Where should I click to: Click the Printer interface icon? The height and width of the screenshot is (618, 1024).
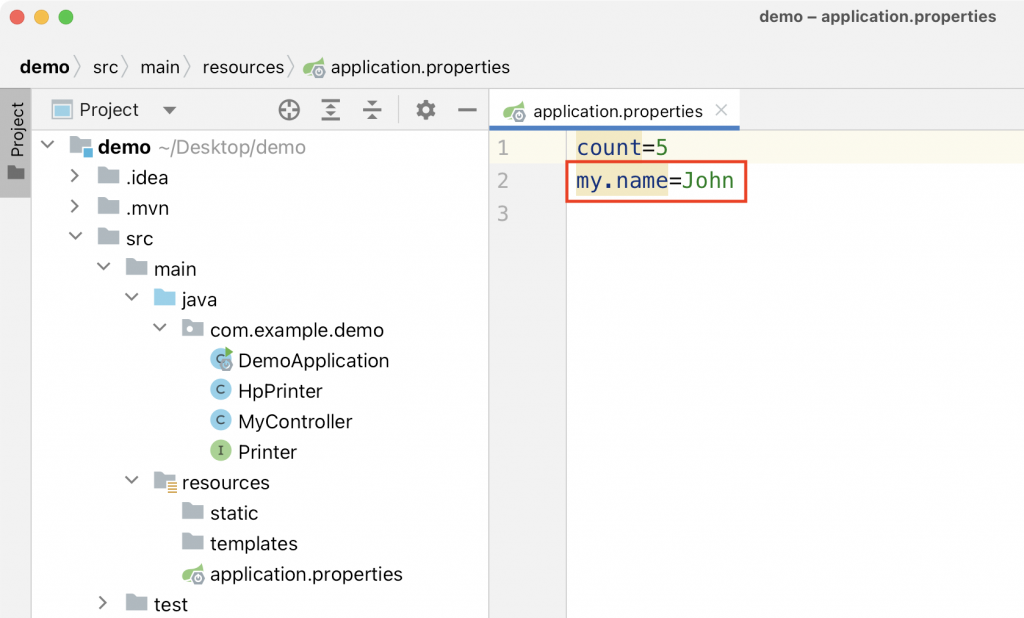pyautogui.click(x=221, y=451)
